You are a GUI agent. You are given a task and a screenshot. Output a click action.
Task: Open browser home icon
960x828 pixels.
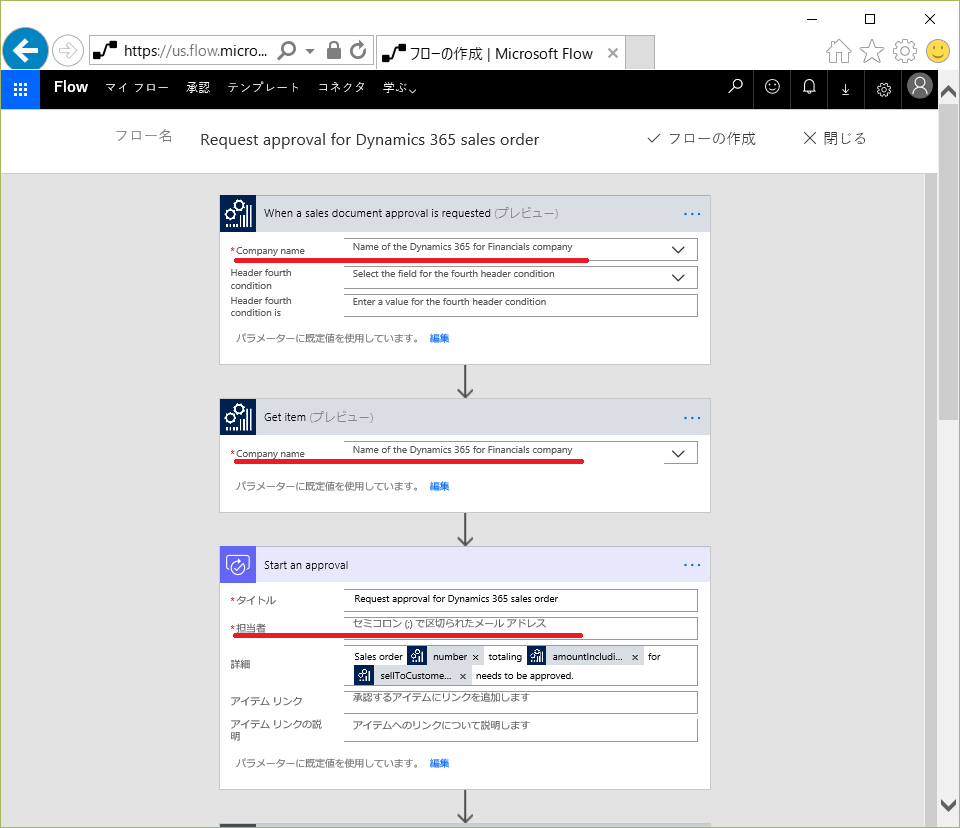839,51
